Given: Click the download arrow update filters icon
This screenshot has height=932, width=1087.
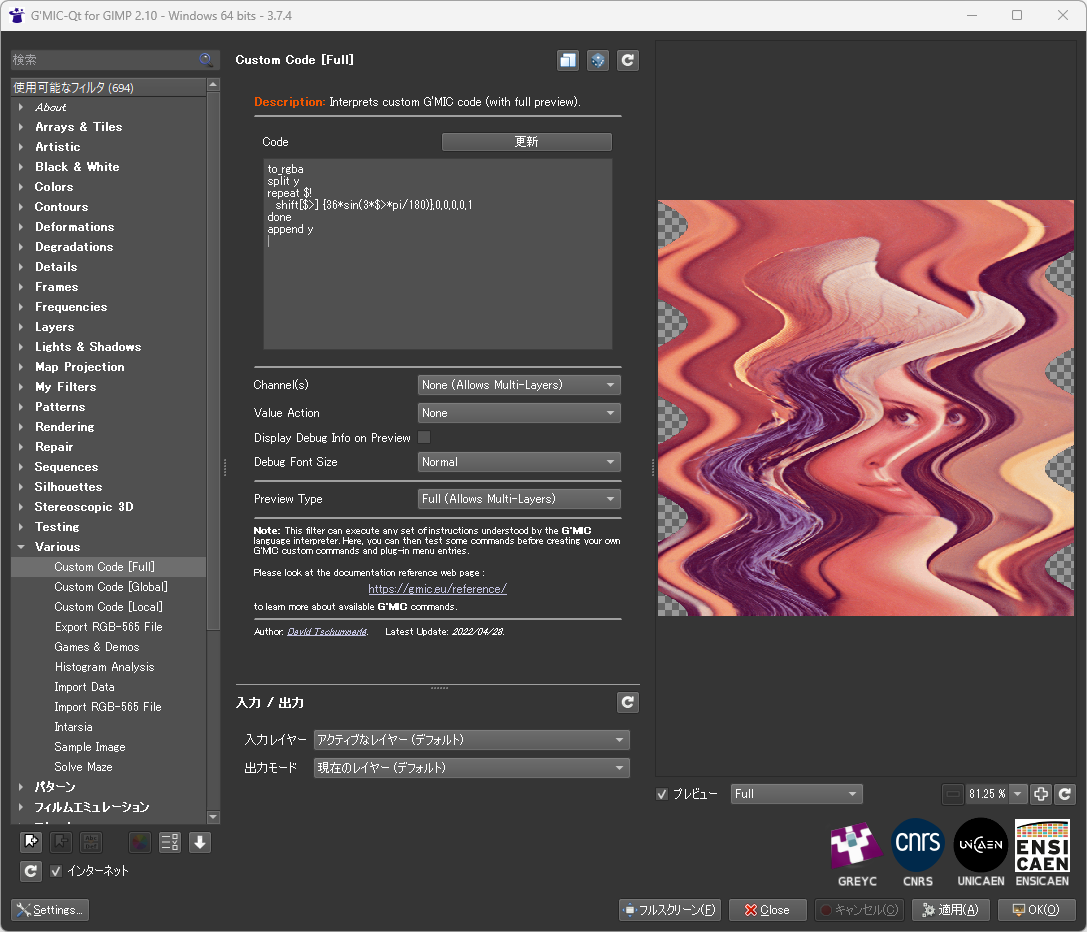Looking at the screenshot, I should pos(200,842).
